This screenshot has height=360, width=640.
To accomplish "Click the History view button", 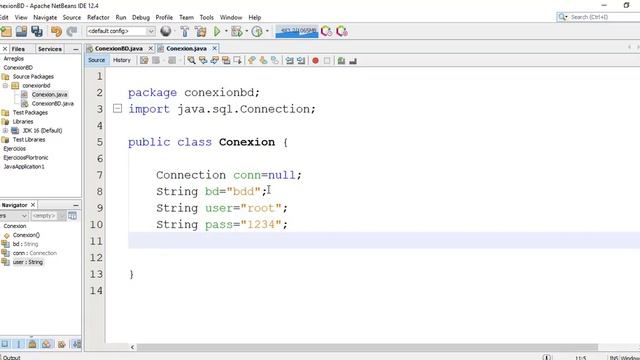I will 122,60.
